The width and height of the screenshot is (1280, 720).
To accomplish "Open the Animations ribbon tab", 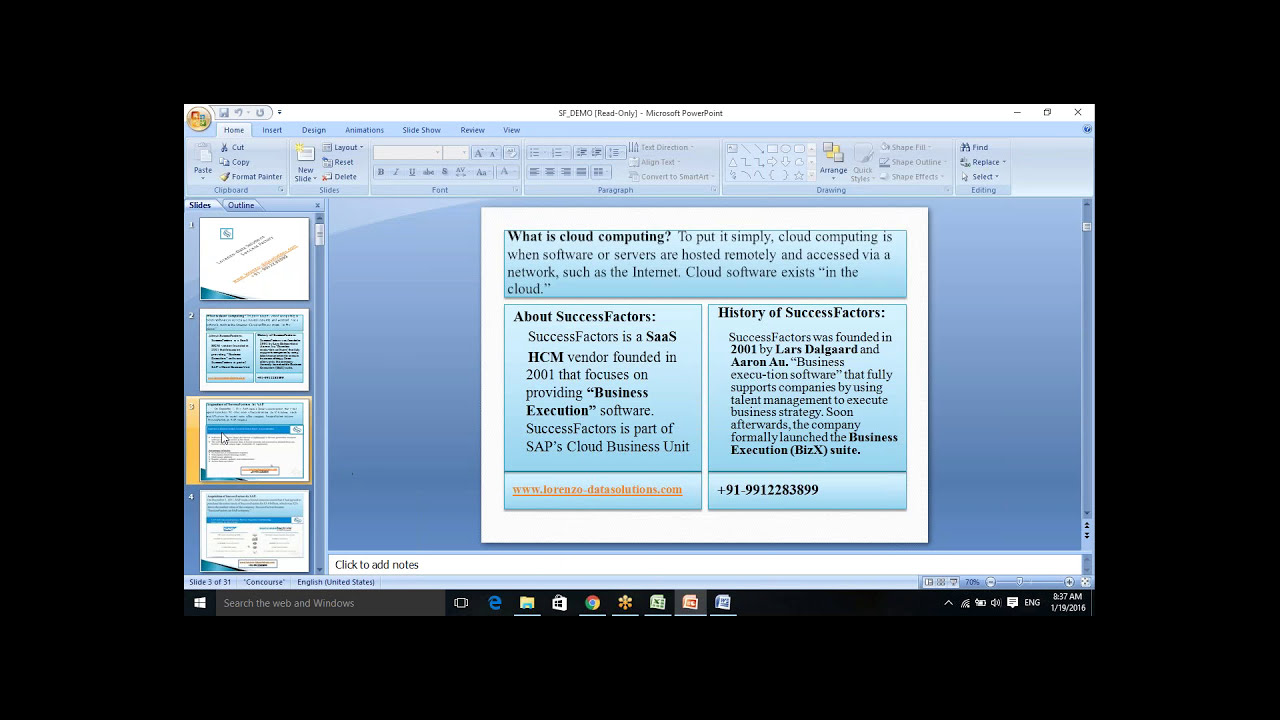I will 364,130.
